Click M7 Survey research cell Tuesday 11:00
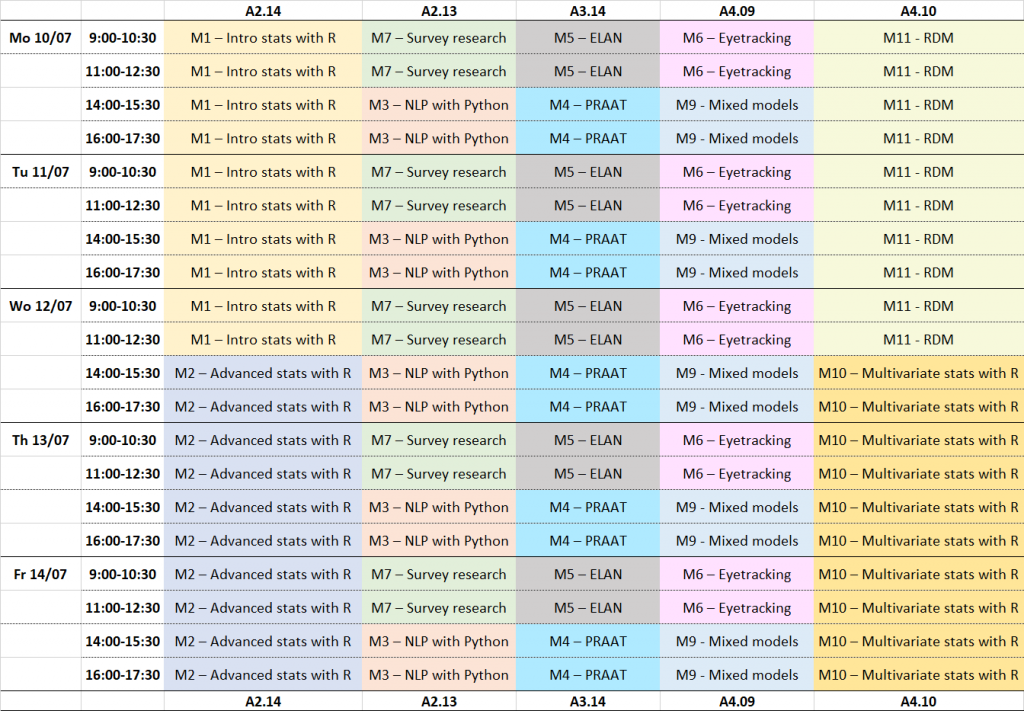 pyautogui.click(x=439, y=205)
